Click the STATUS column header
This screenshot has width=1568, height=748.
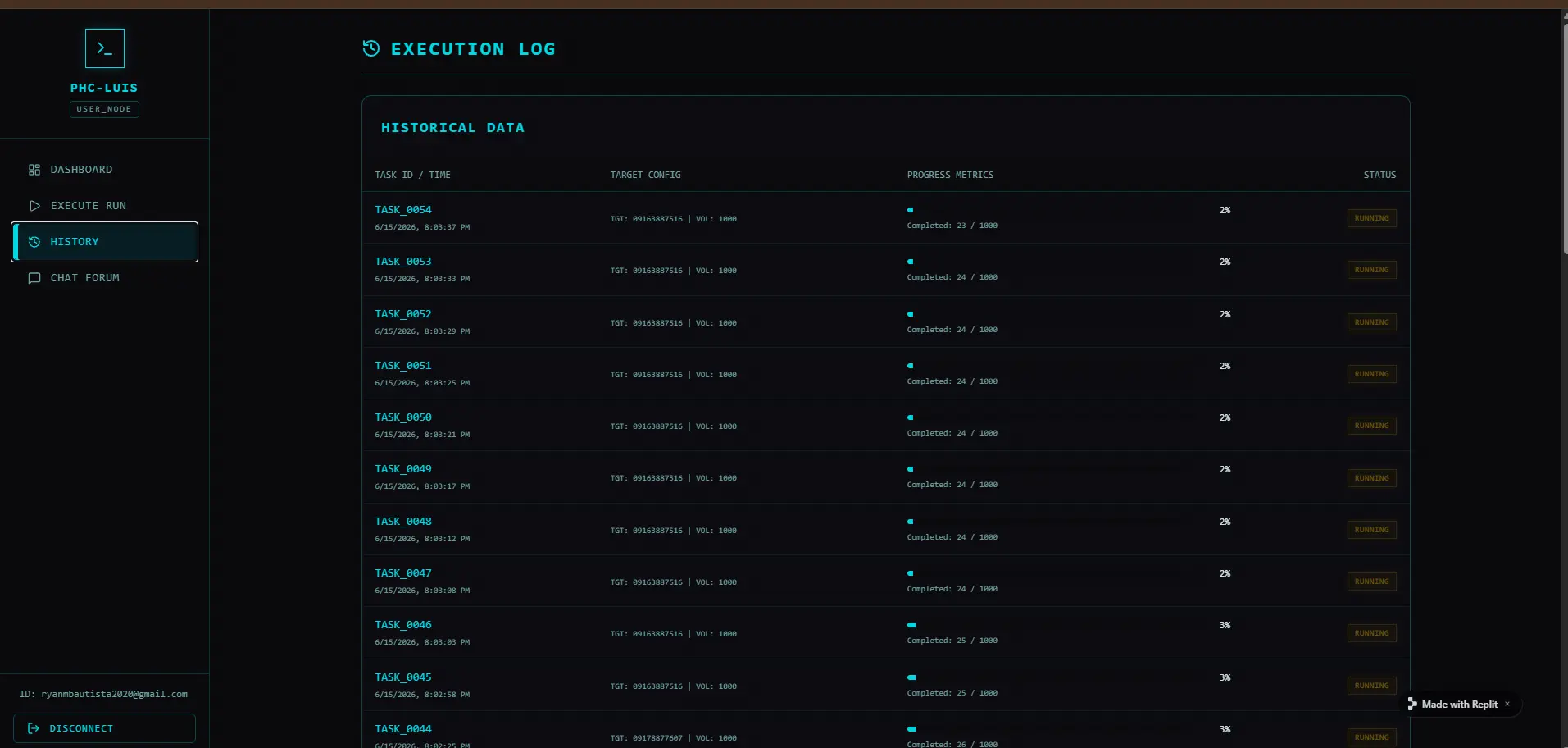[x=1379, y=175]
